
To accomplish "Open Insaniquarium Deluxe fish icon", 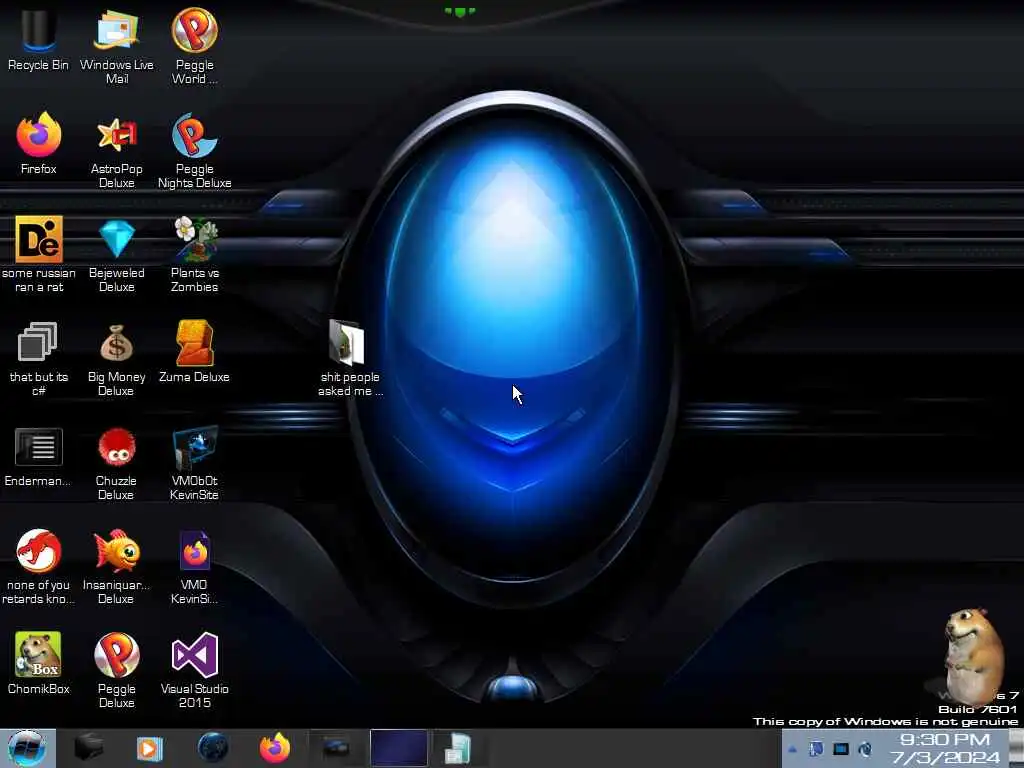I will pyautogui.click(x=116, y=567).
